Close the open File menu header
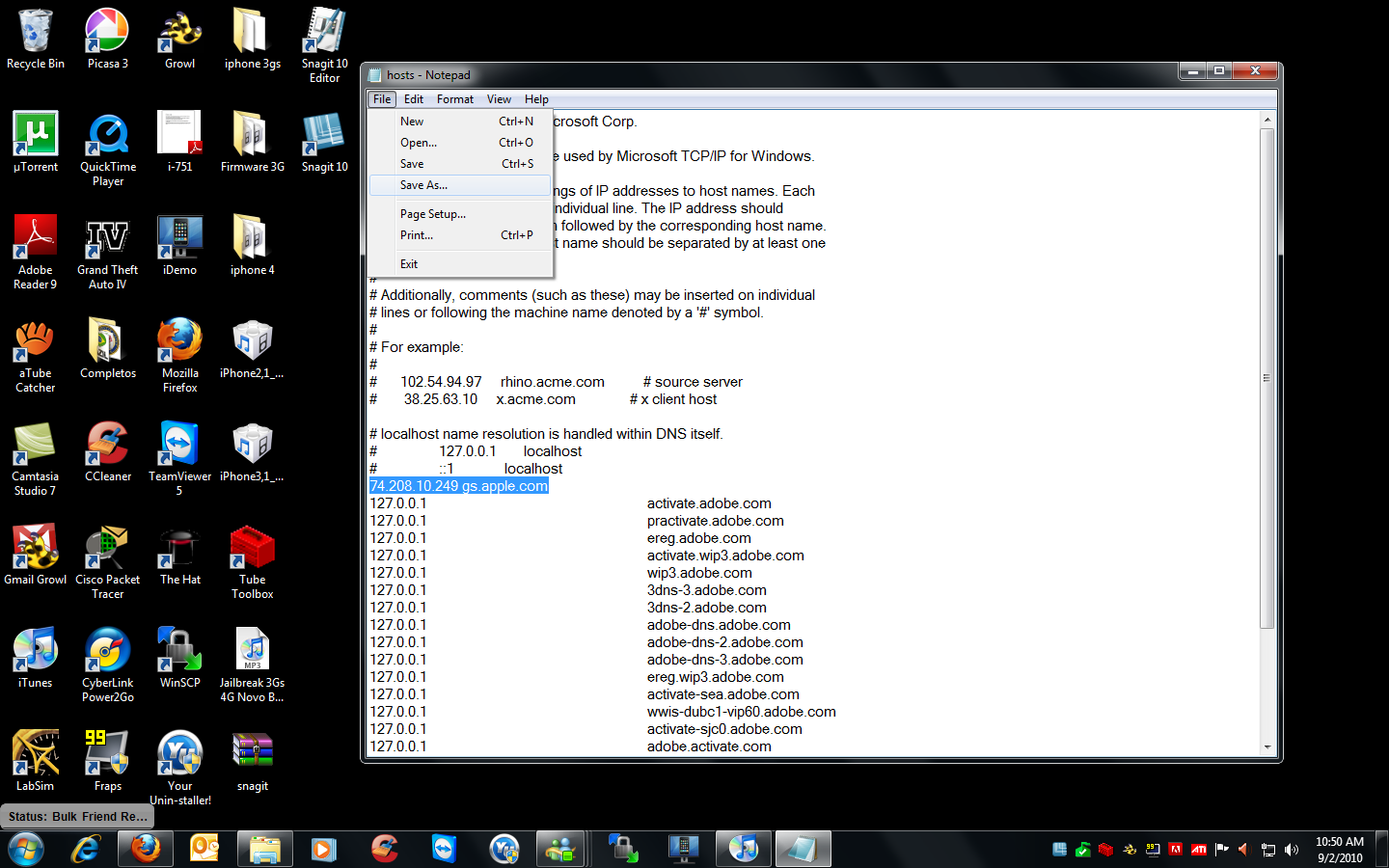The width and height of the screenshot is (1389, 868). [x=382, y=99]
